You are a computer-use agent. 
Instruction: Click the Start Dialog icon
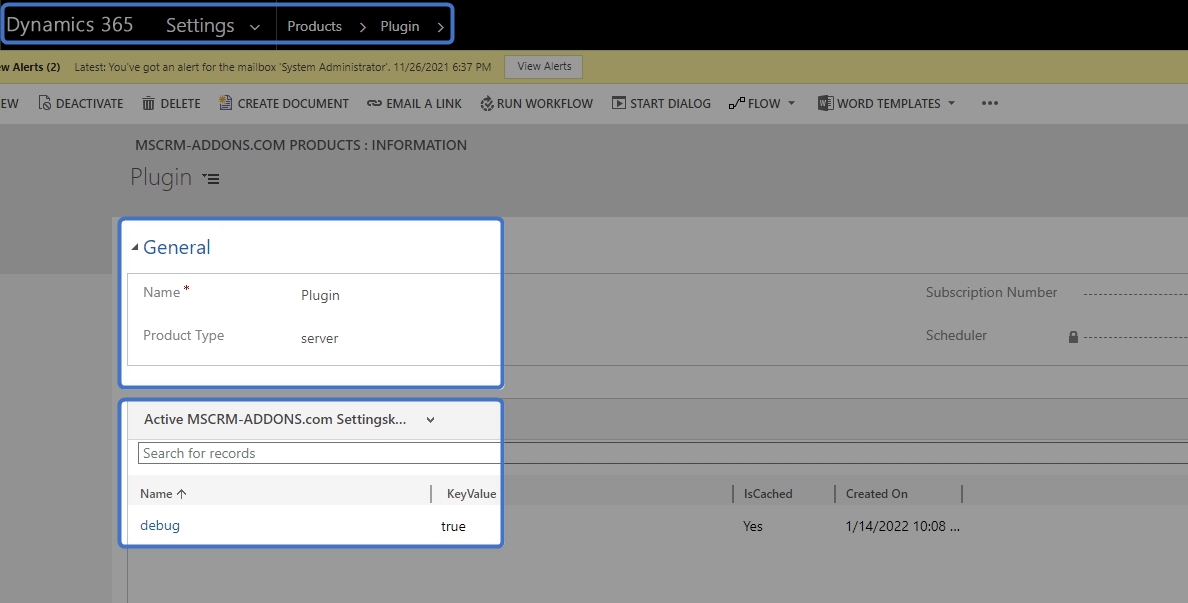click(619, 103)
